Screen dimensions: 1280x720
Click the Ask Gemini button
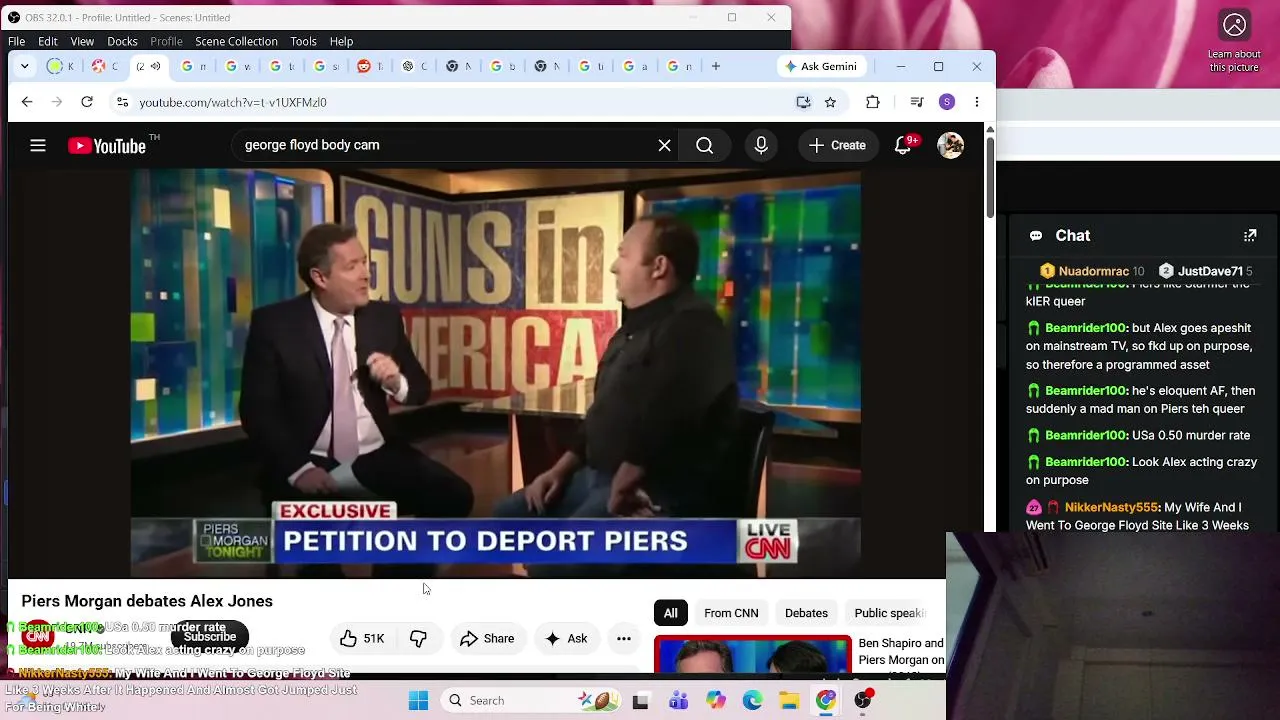click(821, 67)
